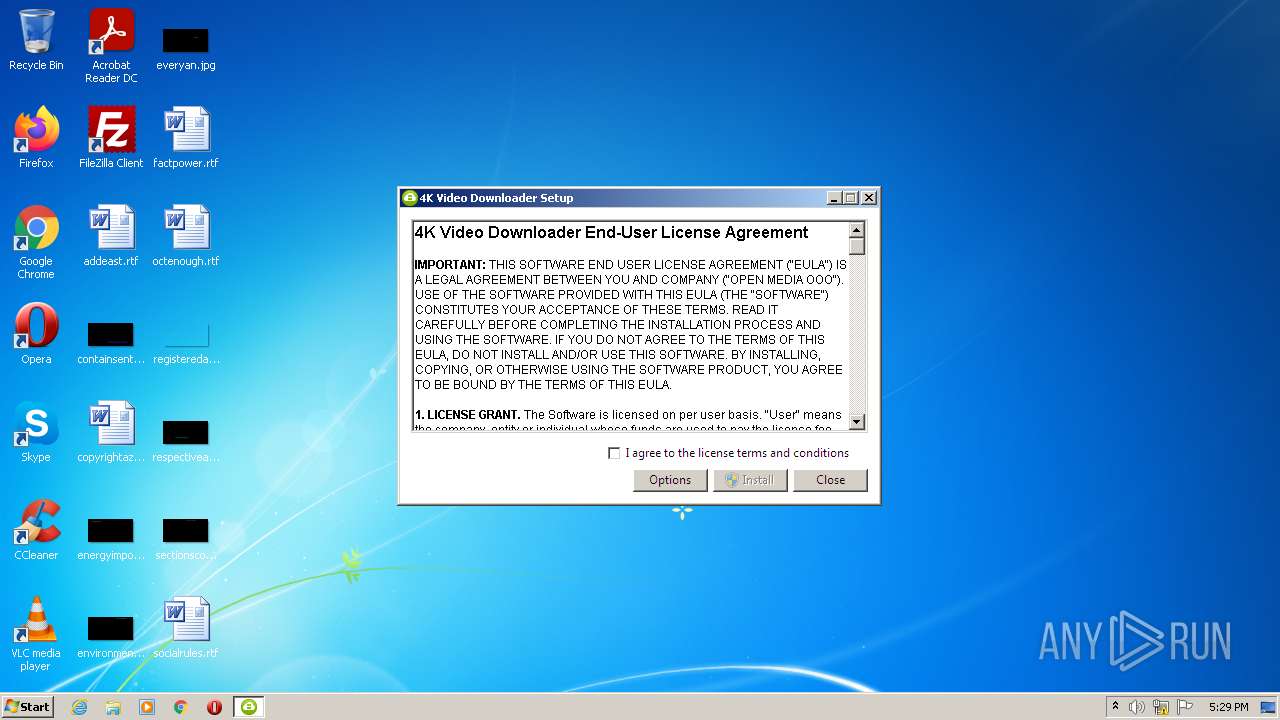Viewport: 1280px width, 720px height.
Task: Click the Options button
Action: tap(670, 480)
